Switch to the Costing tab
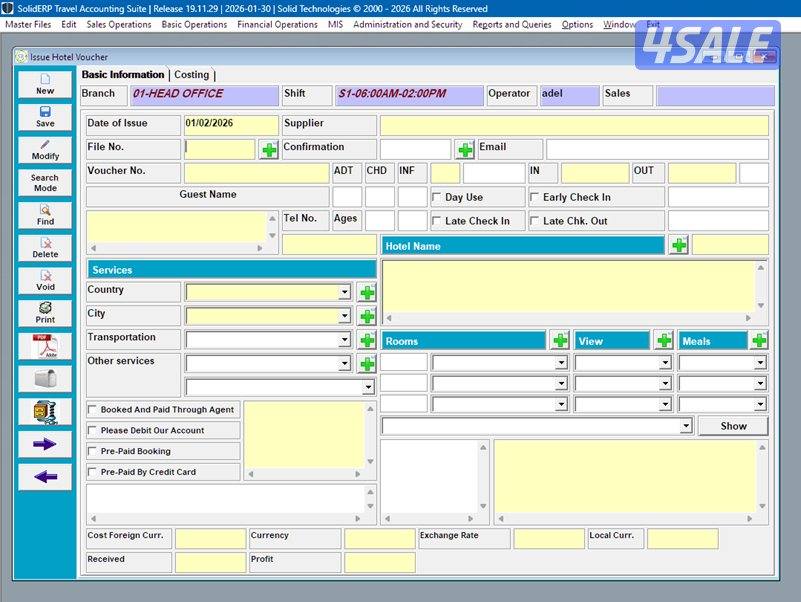 [193, 74]
